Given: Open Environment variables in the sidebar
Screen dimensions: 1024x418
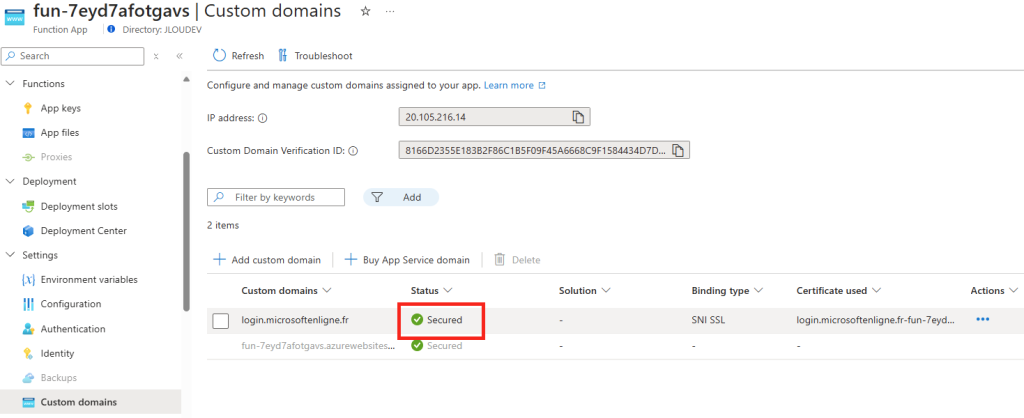Looking at the screenshot, I should pos(89,280).
